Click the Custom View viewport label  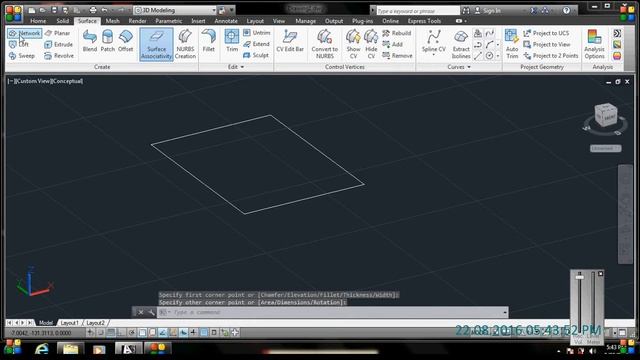[33, 81]
